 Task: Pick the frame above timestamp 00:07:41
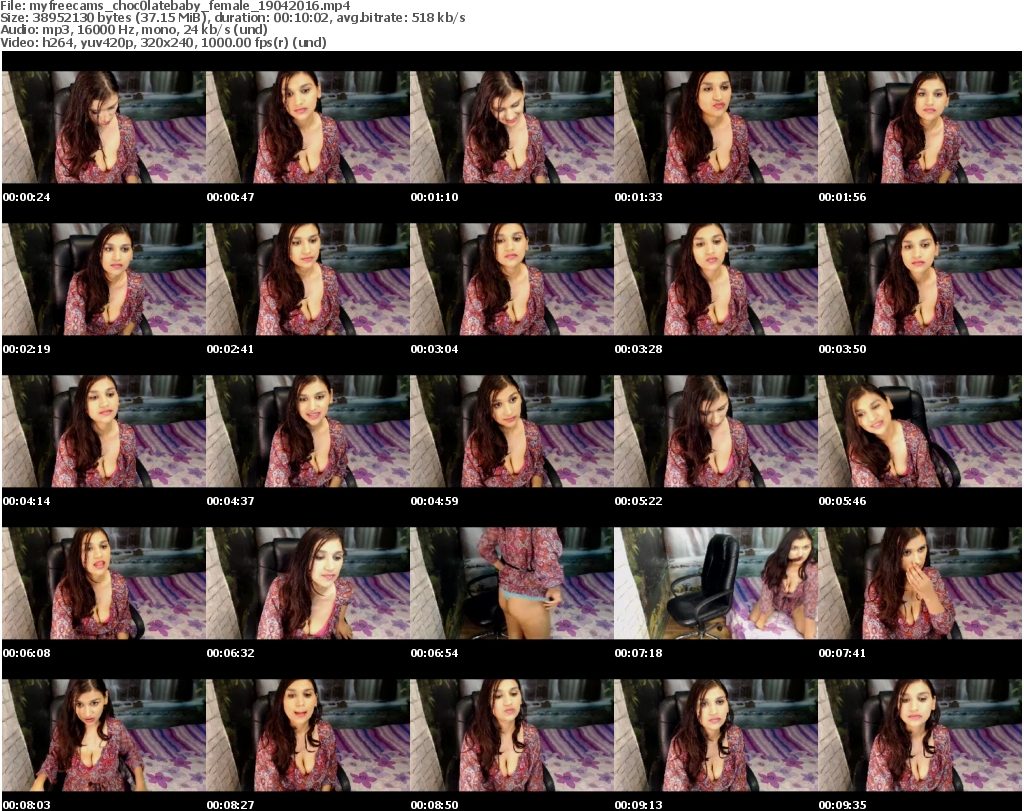(920, 583)
